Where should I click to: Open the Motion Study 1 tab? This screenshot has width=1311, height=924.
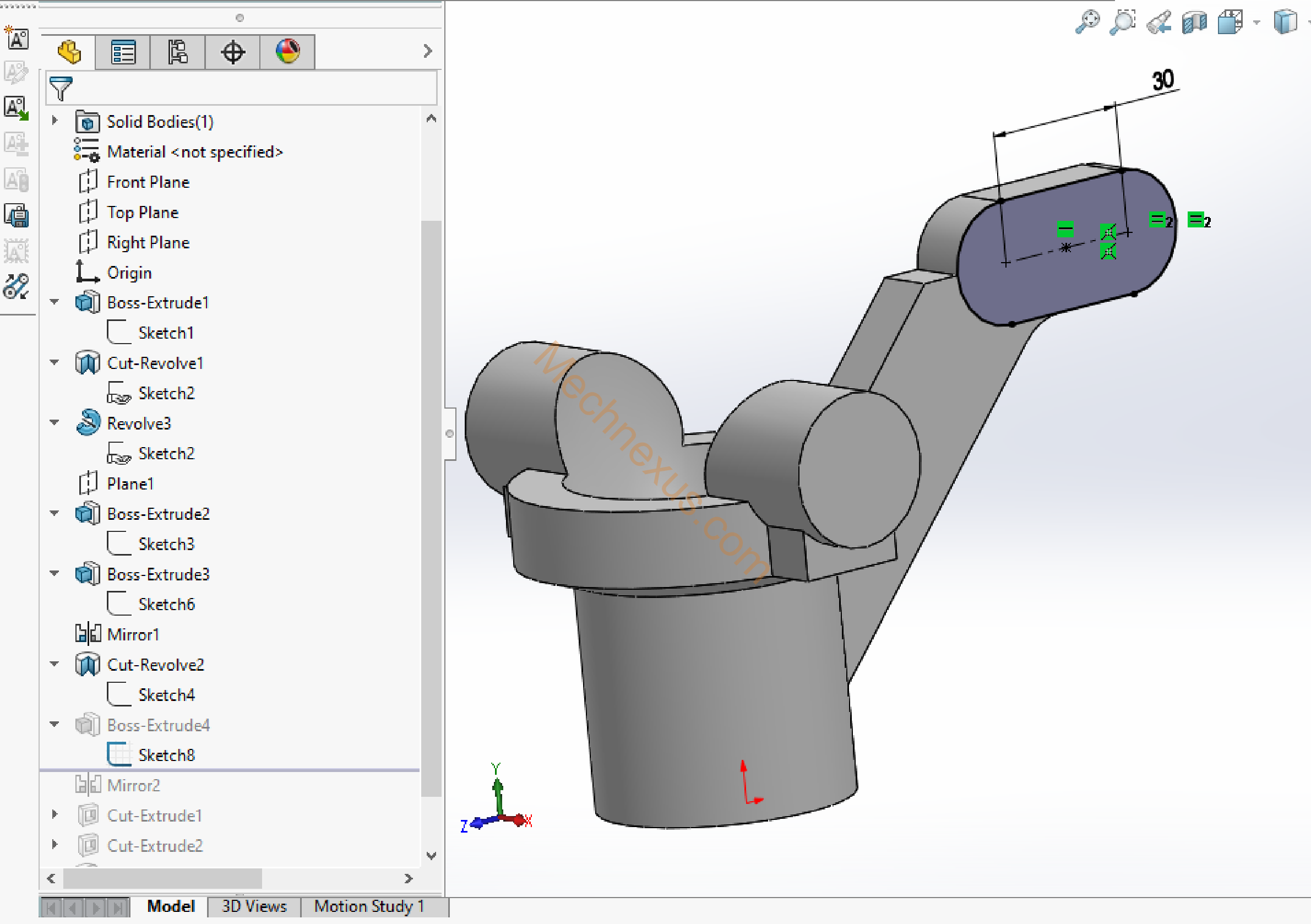tap(369, 906)
